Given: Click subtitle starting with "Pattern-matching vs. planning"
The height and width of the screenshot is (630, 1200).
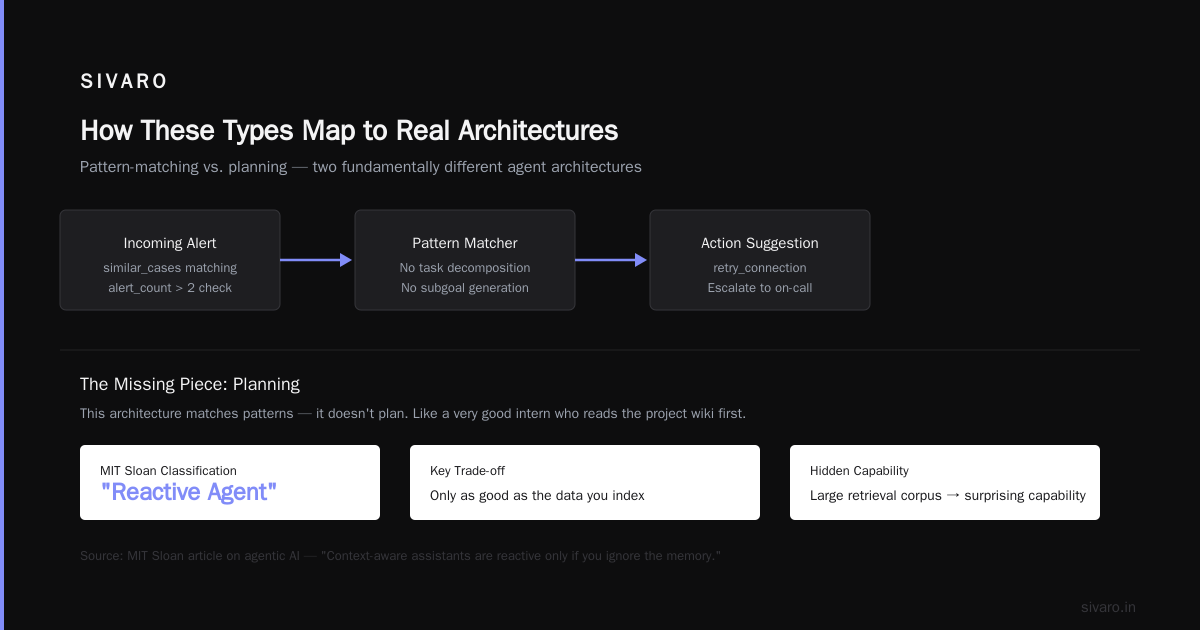Looking at the screenshot, I should 361,167.
